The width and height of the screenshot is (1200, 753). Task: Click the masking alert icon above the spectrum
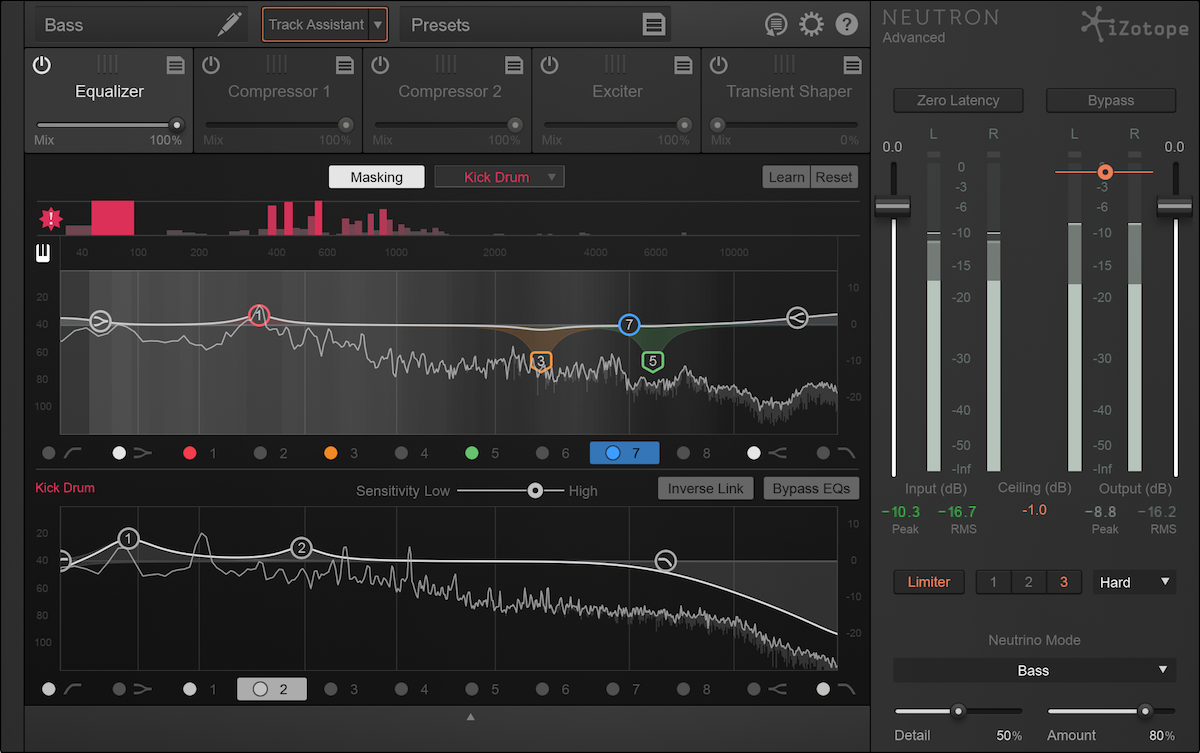pos(50,218)
